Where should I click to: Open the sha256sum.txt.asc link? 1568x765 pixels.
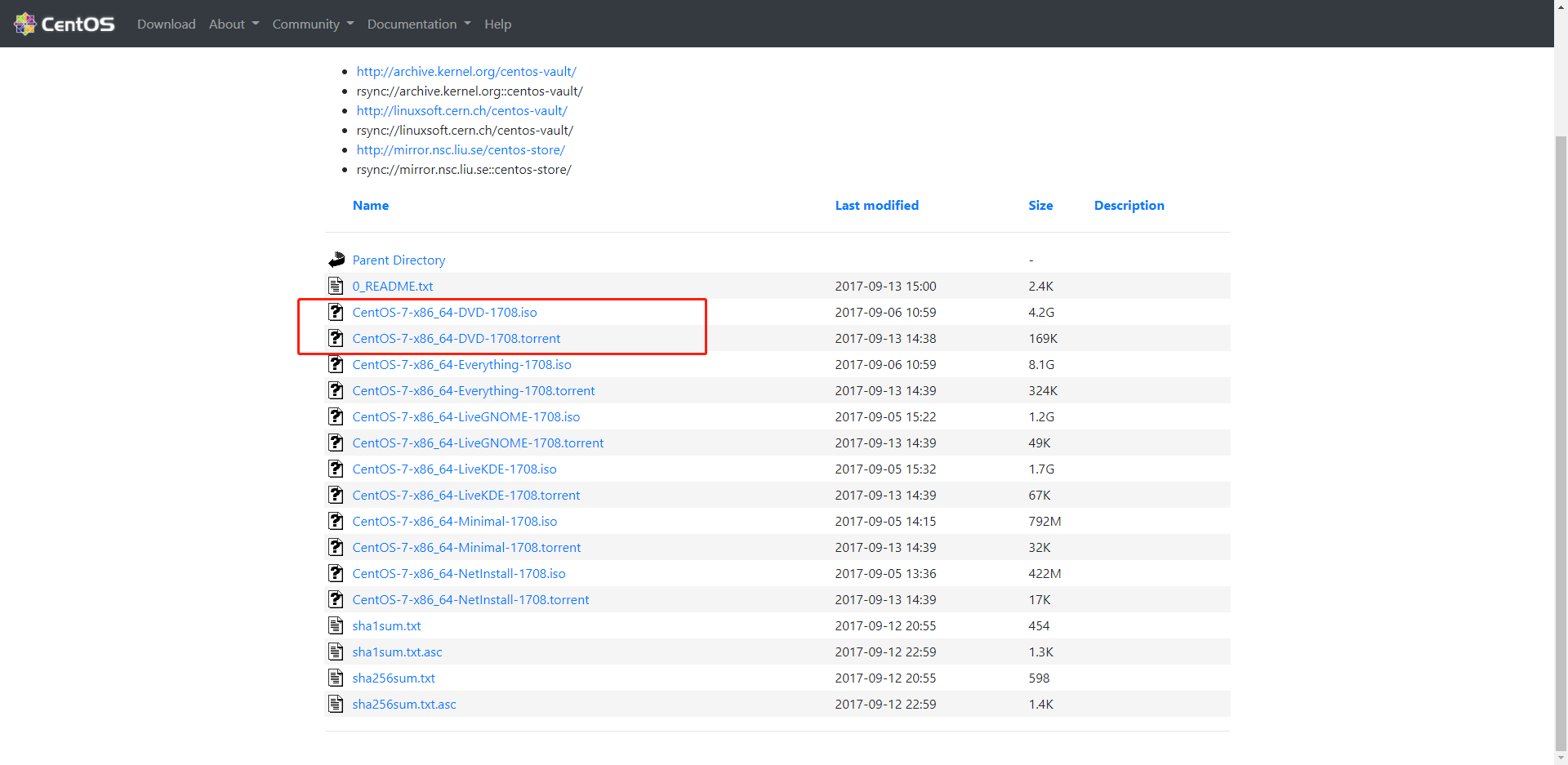click(404, 704)
